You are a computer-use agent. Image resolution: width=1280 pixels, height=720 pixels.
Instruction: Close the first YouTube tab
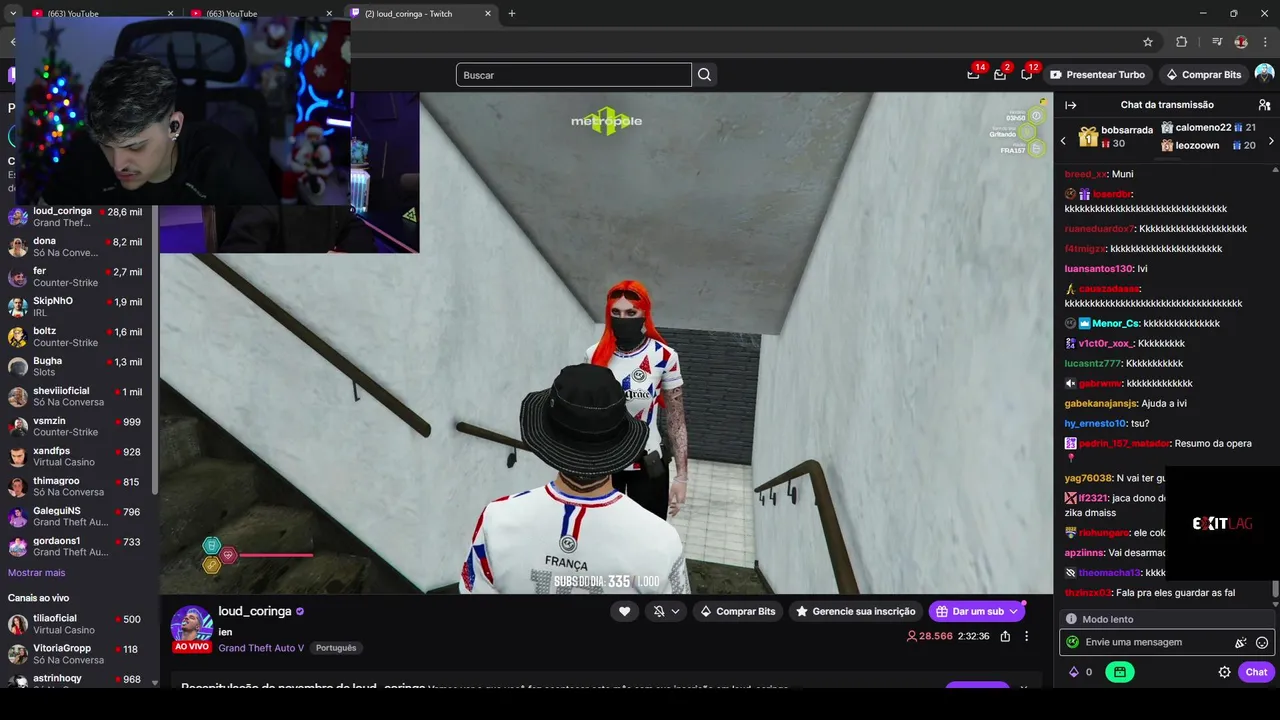[x=170, y=14]
